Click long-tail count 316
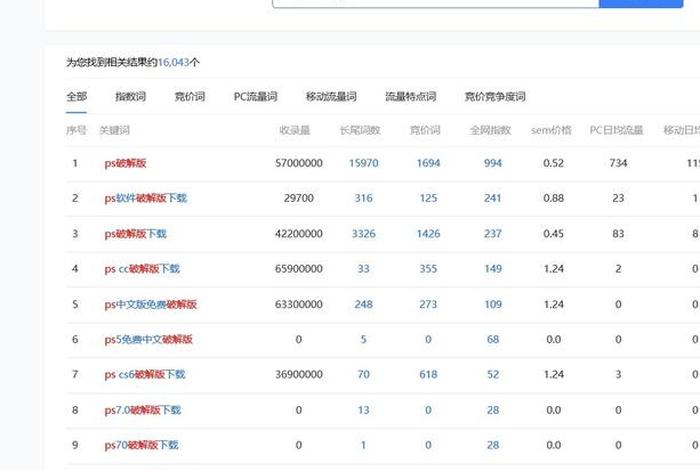700x470 pixels. click(x=363, y=198)
